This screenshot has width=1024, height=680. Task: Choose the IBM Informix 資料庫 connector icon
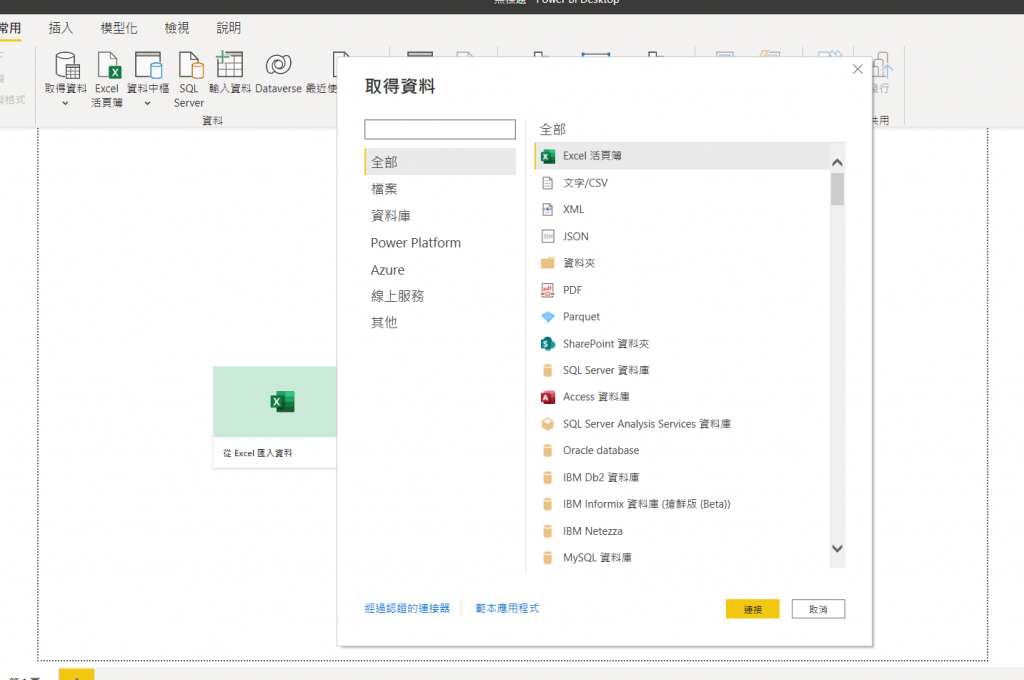tap(548, 504)
